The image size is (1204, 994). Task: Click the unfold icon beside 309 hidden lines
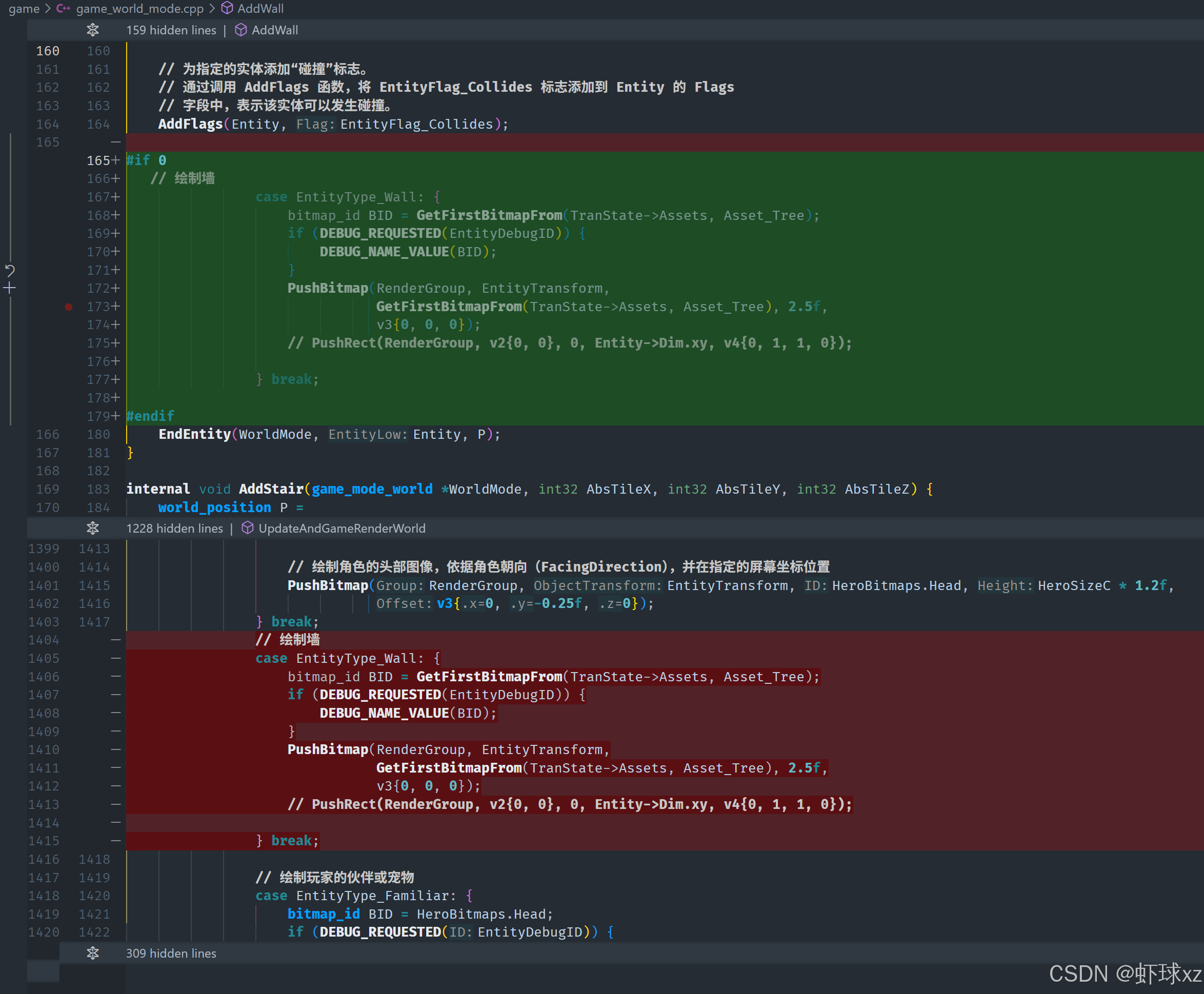click(x=93, y=954)
